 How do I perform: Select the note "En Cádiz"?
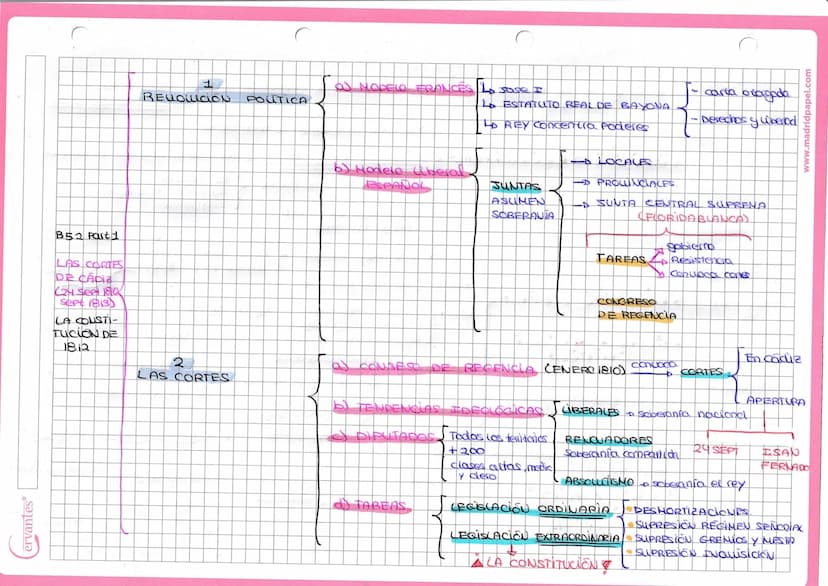point(773,358)
